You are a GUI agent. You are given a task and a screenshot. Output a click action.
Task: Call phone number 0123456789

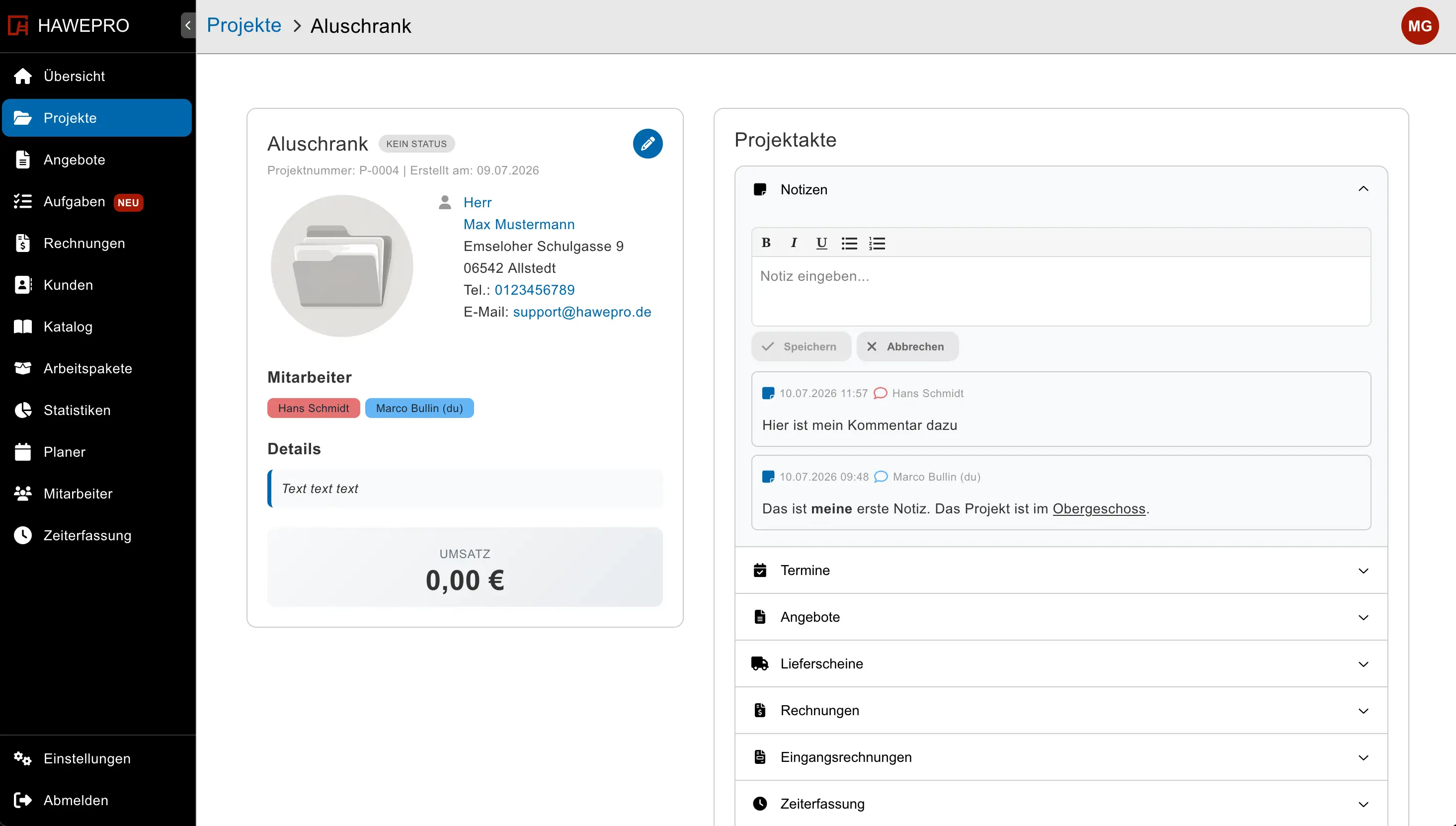[534, 290]
